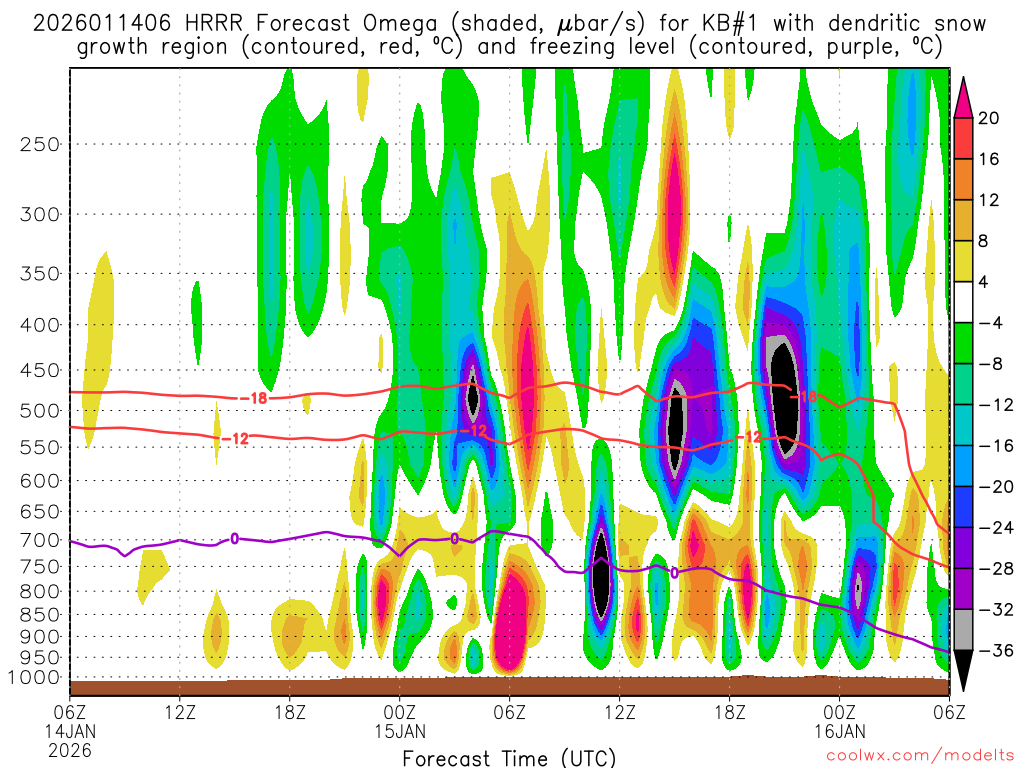Click the chart title beginning '2026011406 HRRR Forecast Omega'
Image resolution: width=1024 pixels, height=768 pixels.
click(509, 35)
